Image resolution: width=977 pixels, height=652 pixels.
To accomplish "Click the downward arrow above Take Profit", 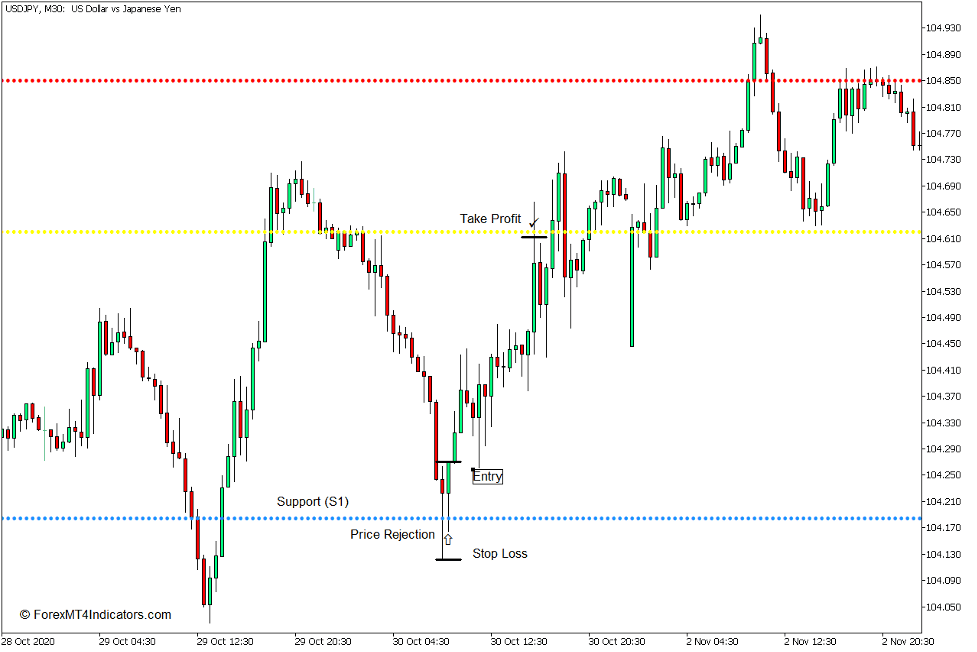I will 533,223.
